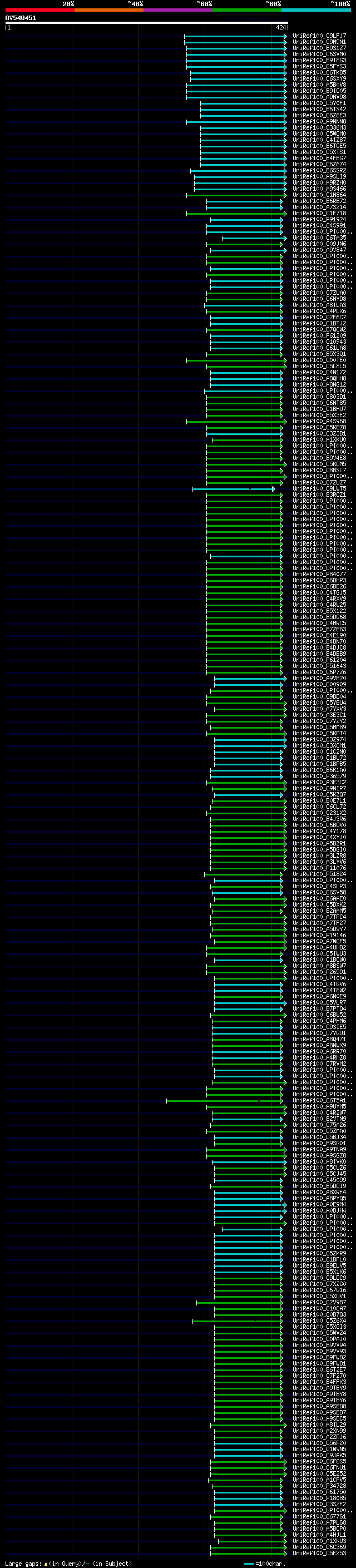This screenshot has height=1568, width=356.
Task: Select the UniRef100_B9I8G3 label
Action: click(x=319, y=60)
